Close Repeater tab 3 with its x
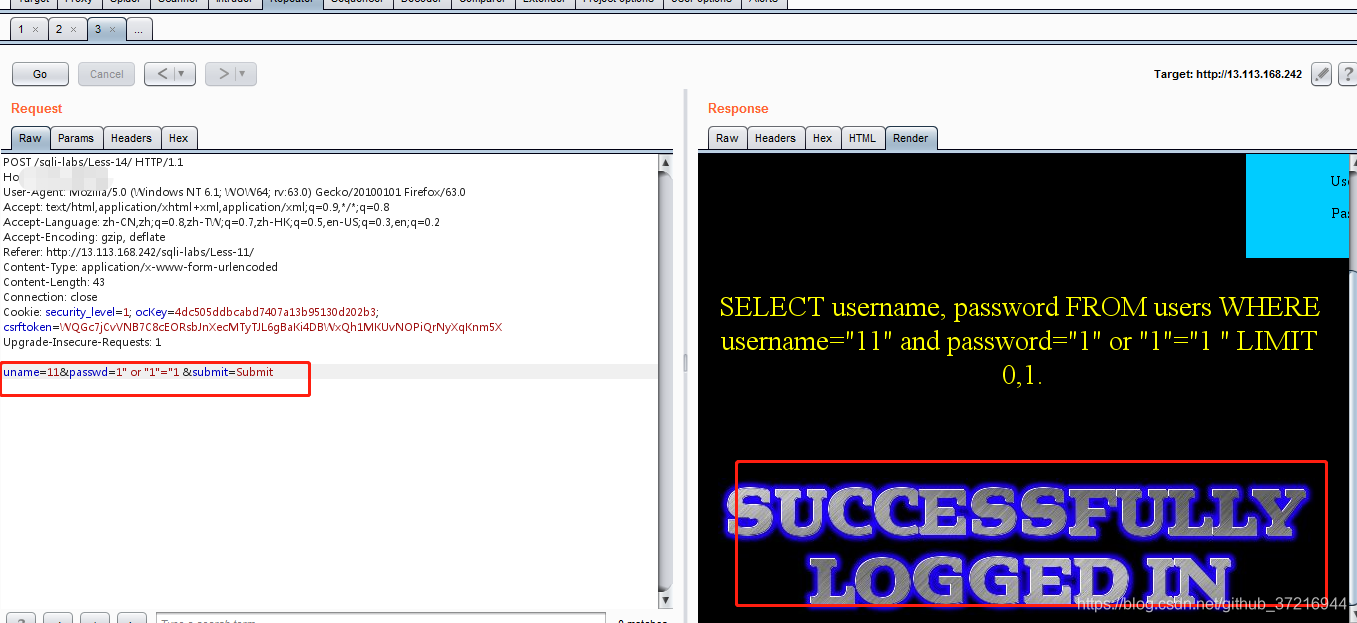The height and width of the screenshot is (623, 1357). [112, 30]
